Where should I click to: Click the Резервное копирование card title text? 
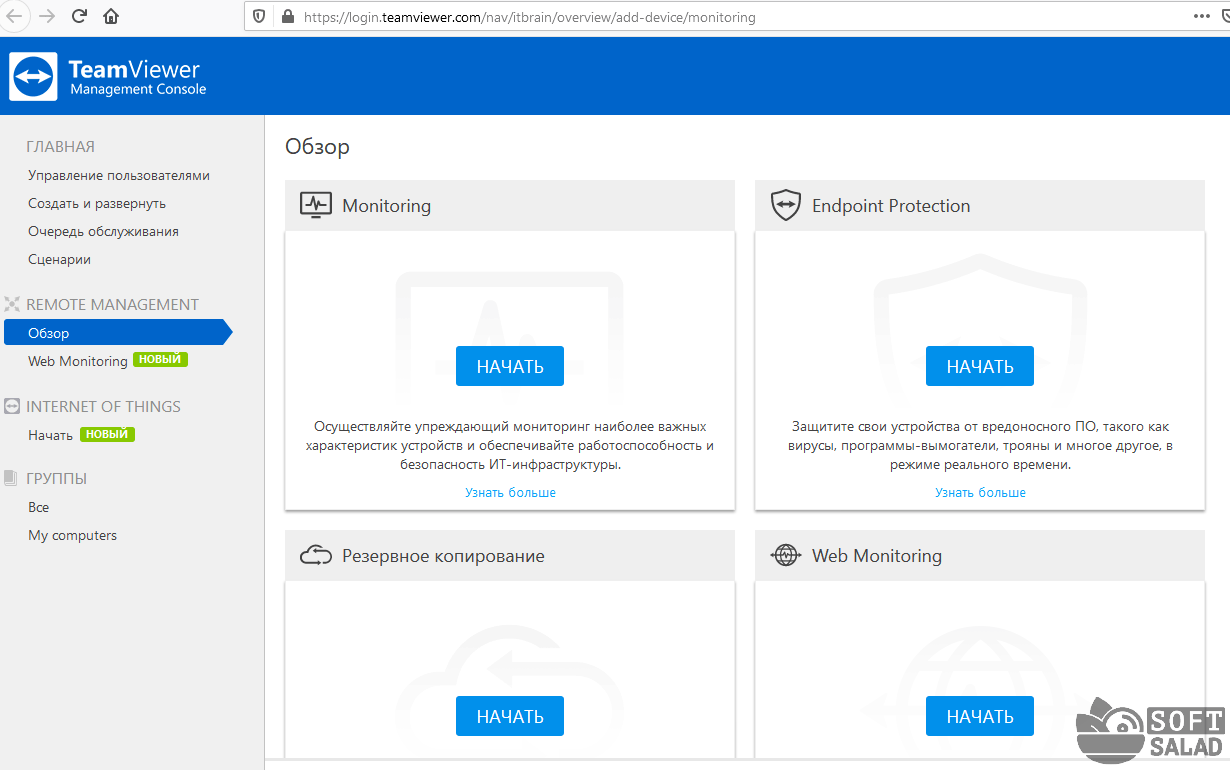pyautogui.click(x=443, y=555)
